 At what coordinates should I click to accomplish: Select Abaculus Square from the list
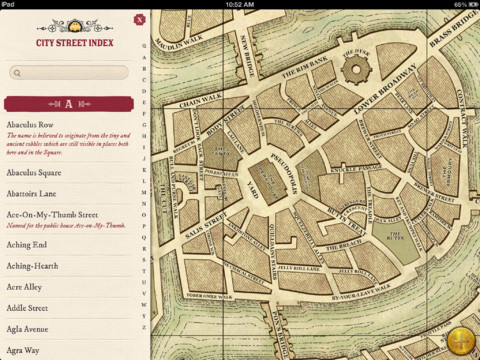[69, 173]
